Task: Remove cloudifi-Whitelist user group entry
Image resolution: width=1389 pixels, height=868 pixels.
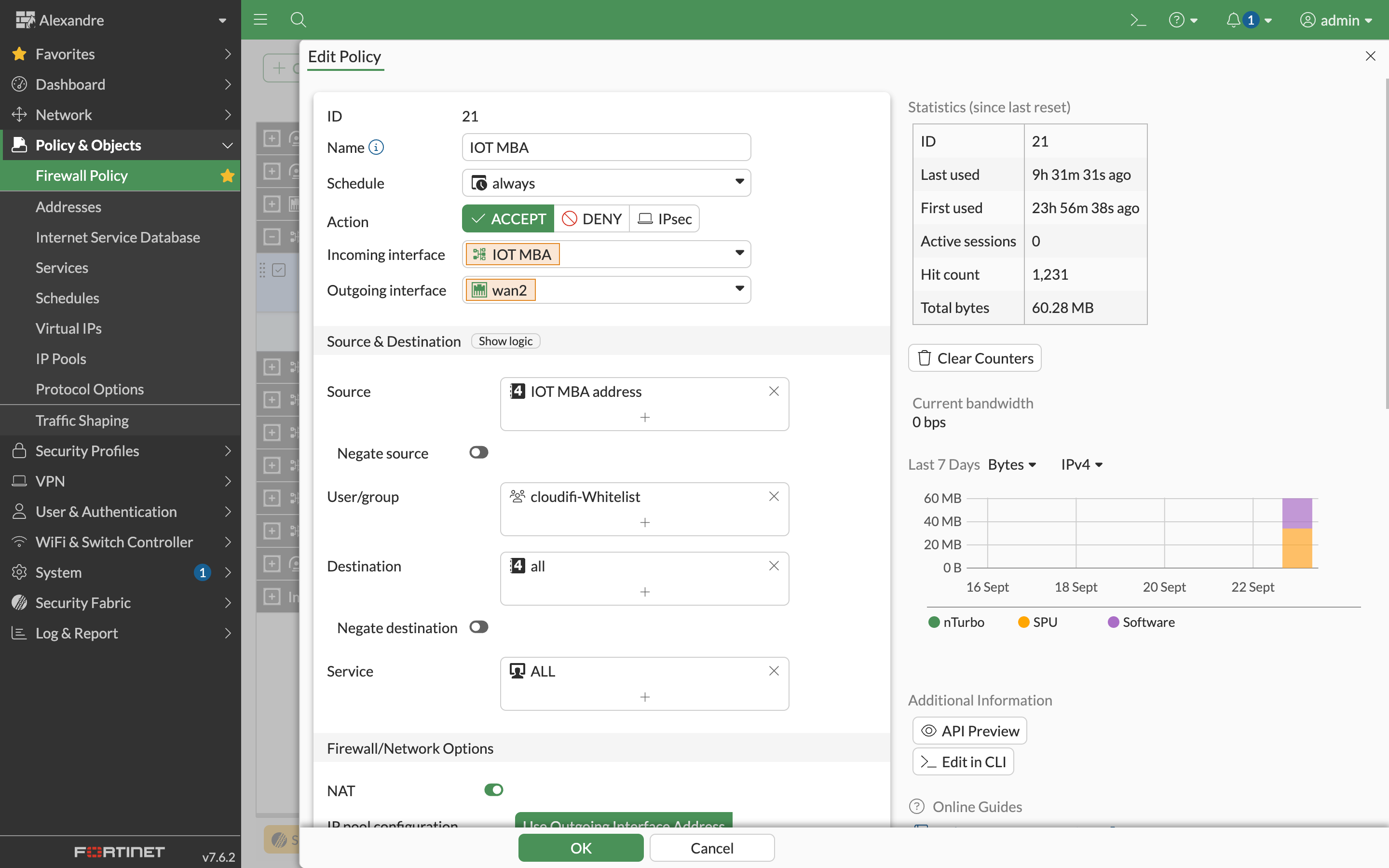Action: point(774,497)
